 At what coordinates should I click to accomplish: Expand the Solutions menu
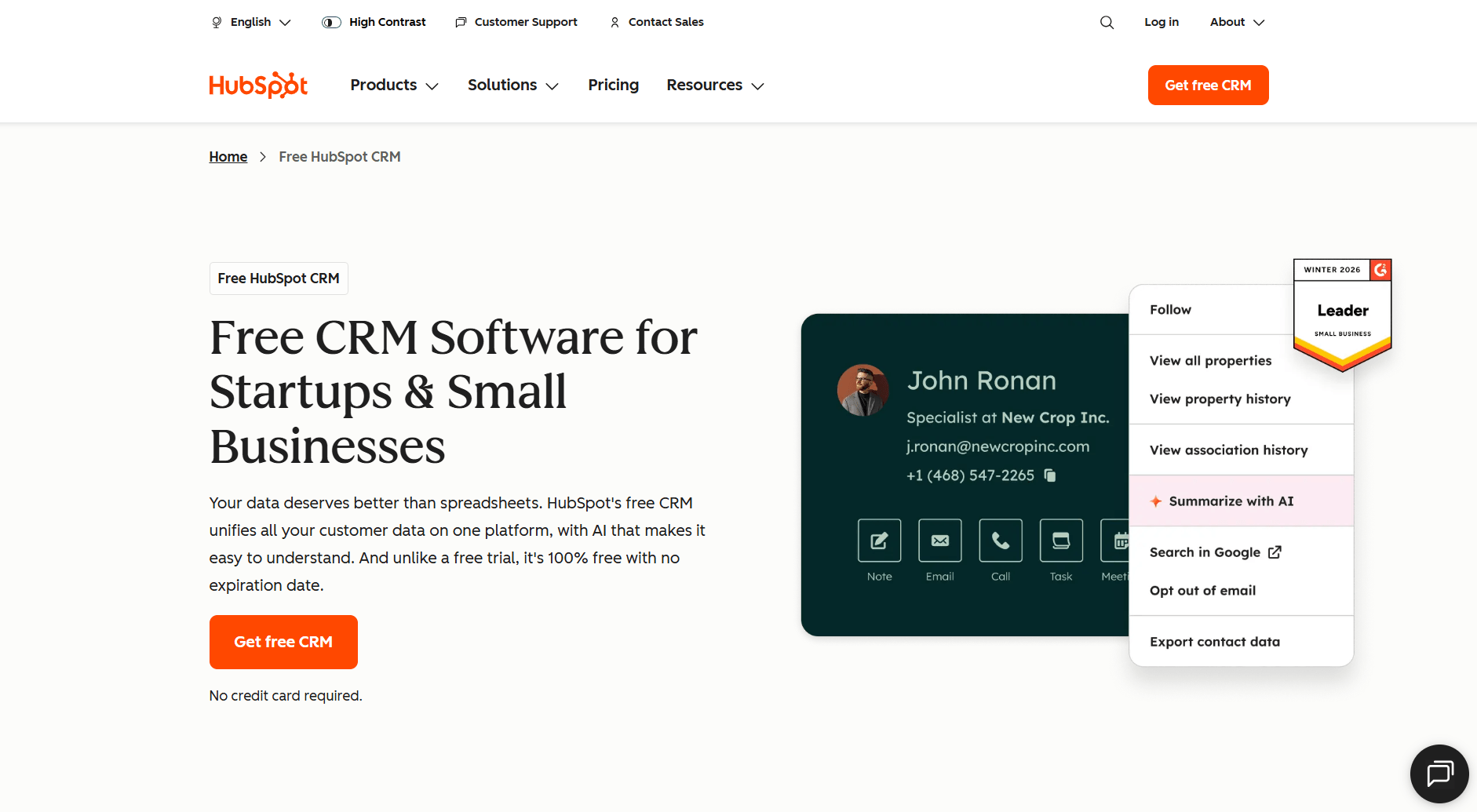[513, 85]
